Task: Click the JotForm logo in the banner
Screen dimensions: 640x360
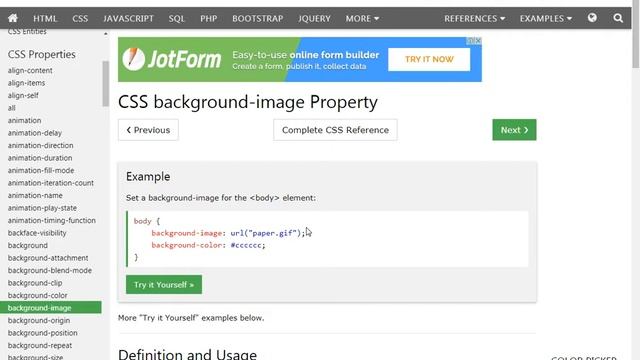Action: pyautogui.click(x=172, y=59)
